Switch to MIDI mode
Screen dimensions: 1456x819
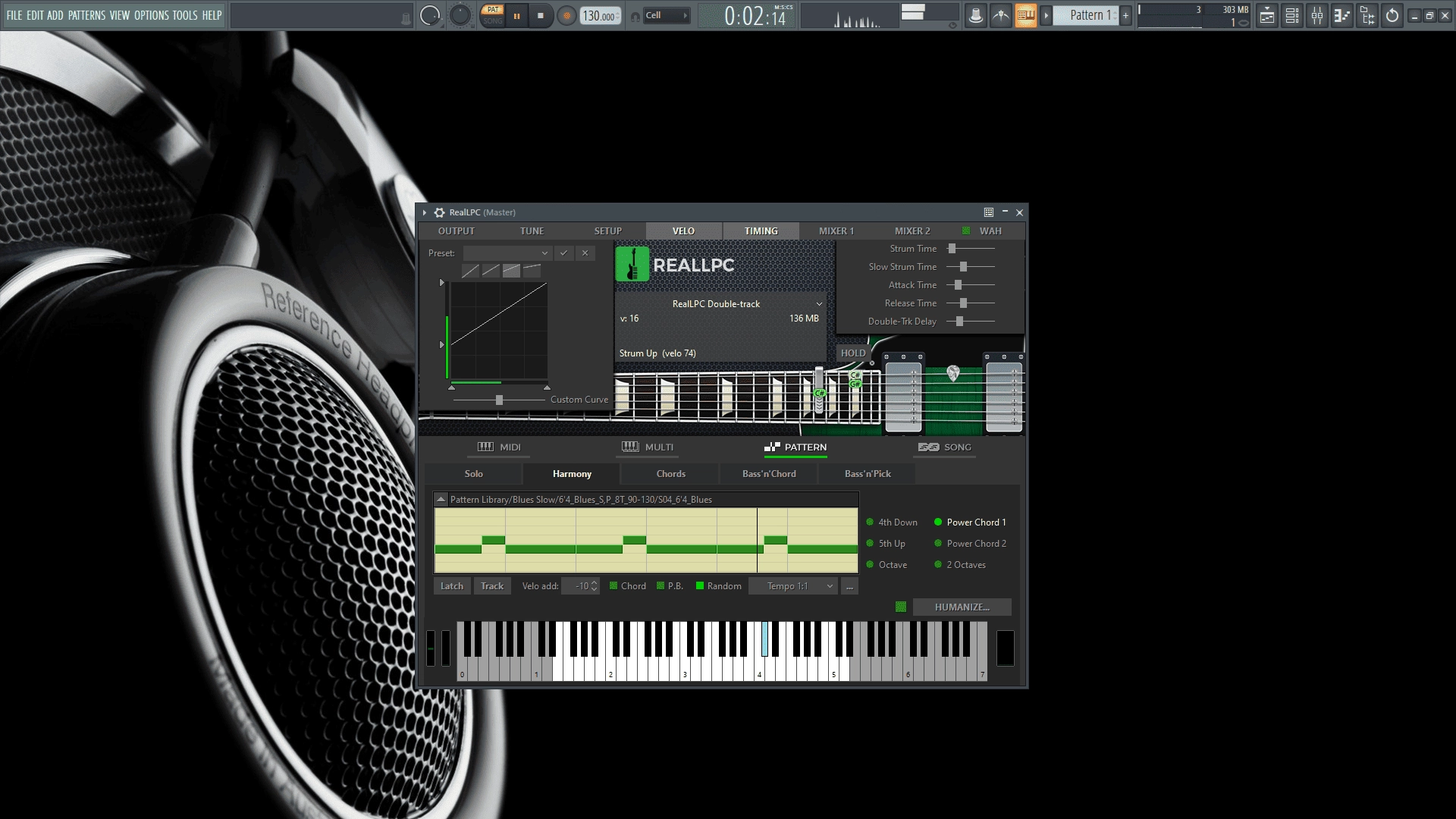pyautogui.click(x=499, y=447)
